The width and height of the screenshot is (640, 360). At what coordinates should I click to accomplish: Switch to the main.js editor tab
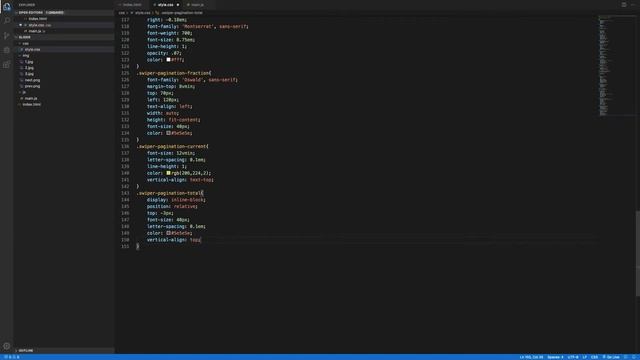click(x=198, y=4)
